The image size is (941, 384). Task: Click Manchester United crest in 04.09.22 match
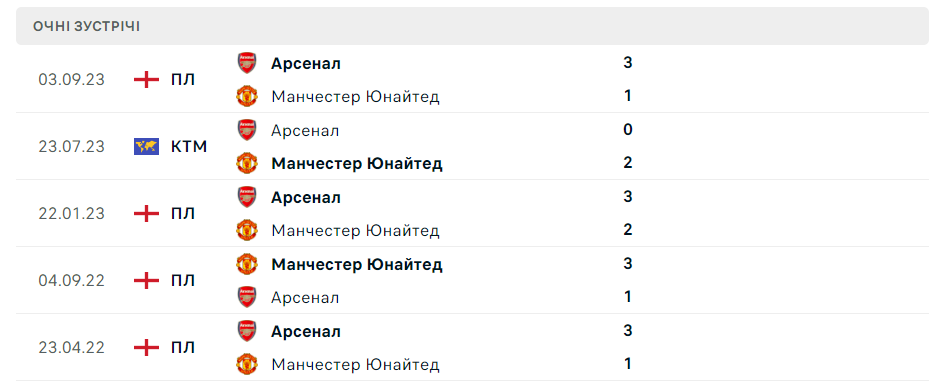pyautogui.click(x=247, y=264)
